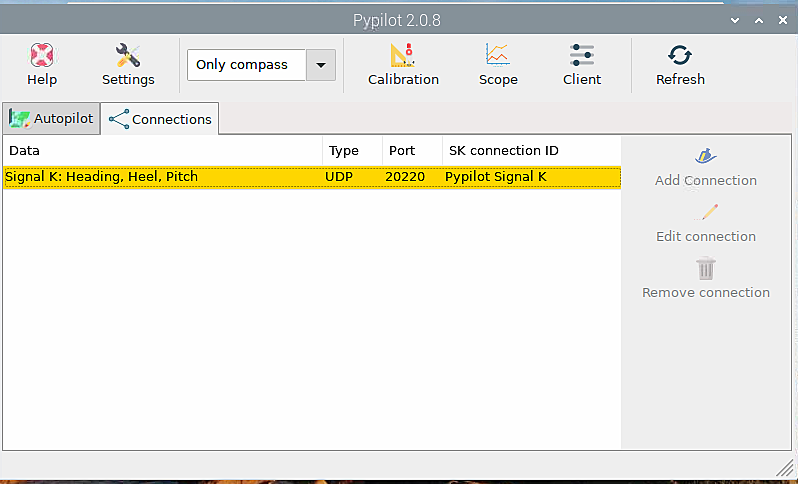Select the Connections tab
Viewport: 798px width, 484px height.
(x=160, y=119)
